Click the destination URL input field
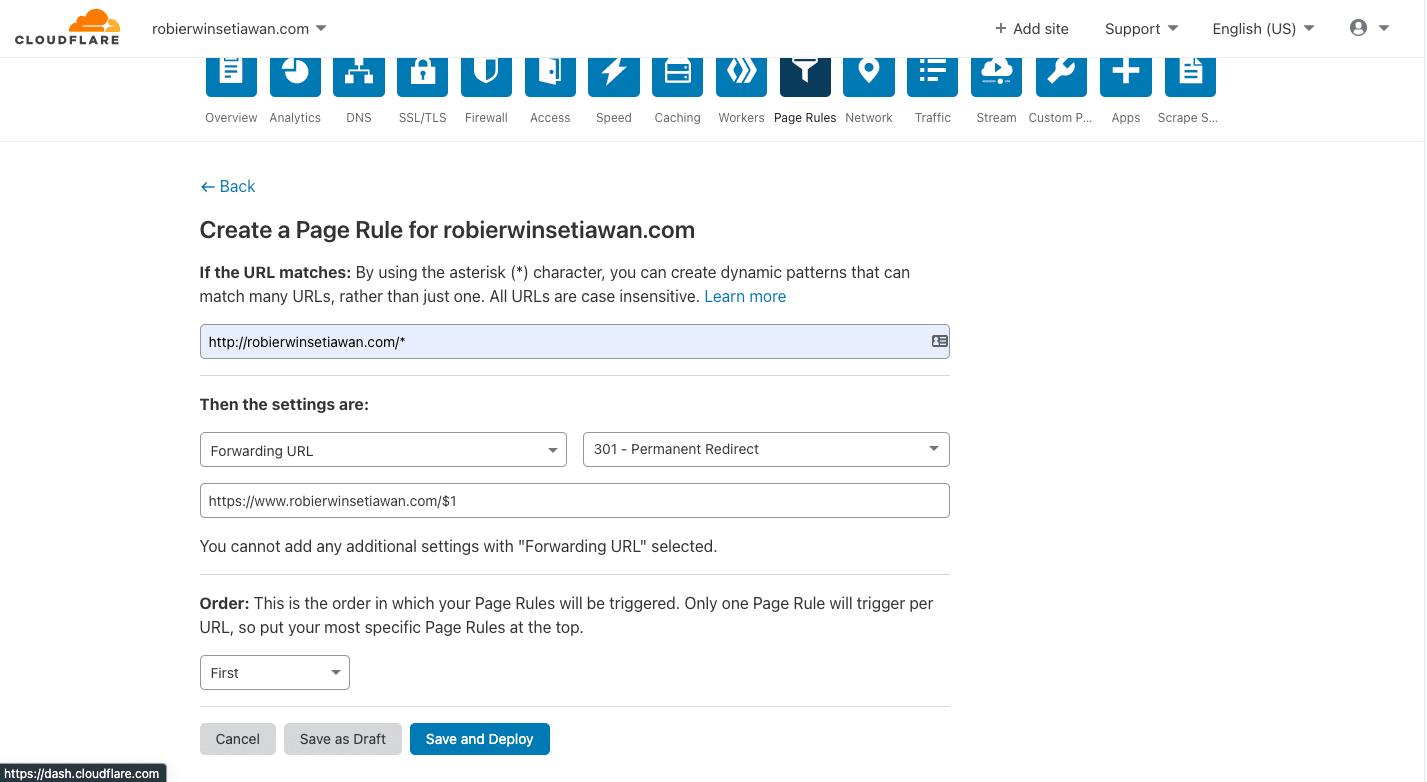1427x782 pixels. coord(575,501)
